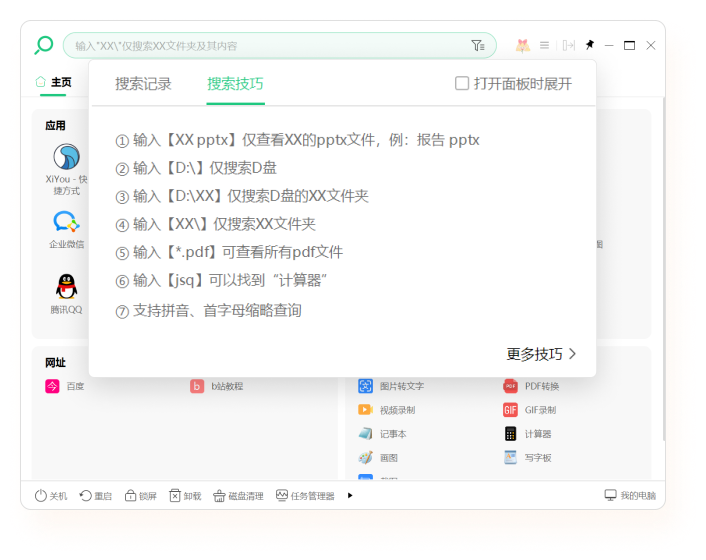Click 卸载 uninstall button
The width and height of the screenshot is (706, 560).
(x=185, y=496)
